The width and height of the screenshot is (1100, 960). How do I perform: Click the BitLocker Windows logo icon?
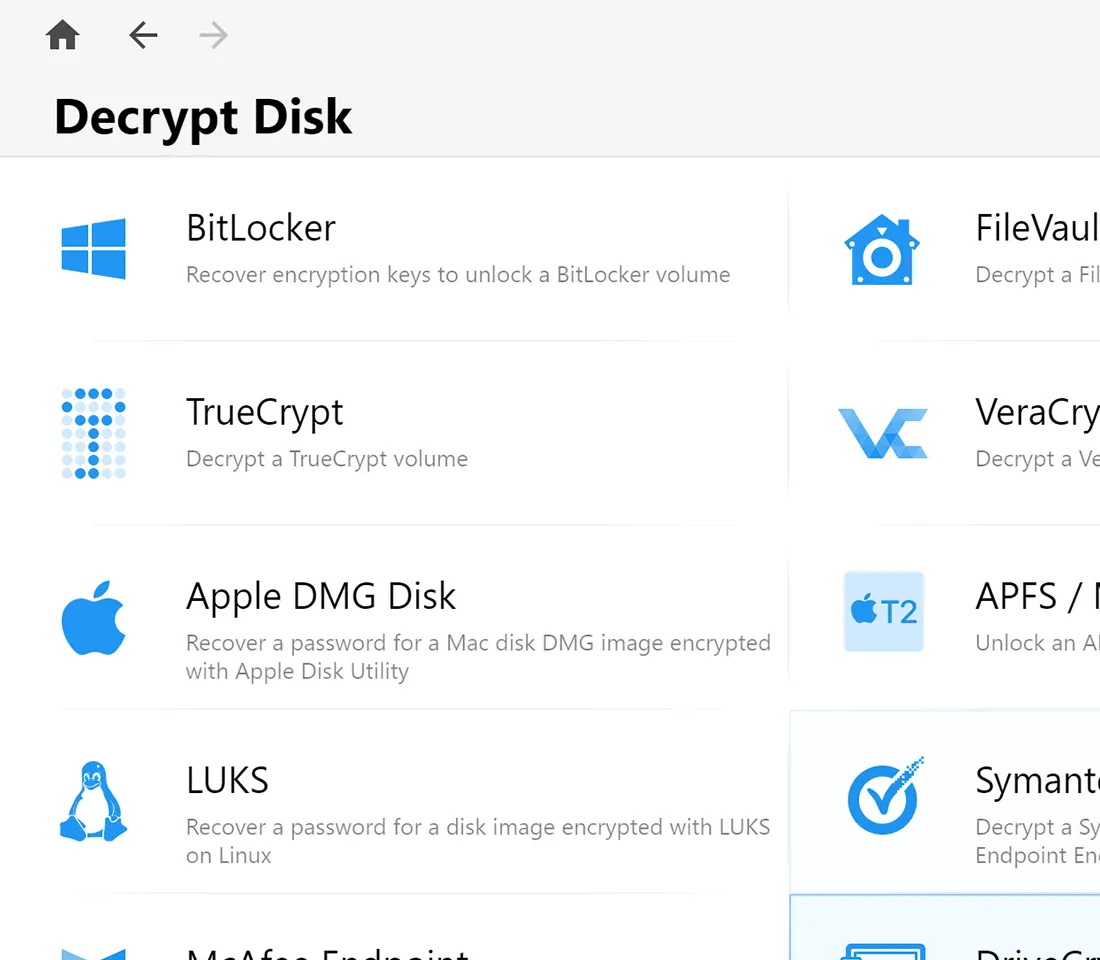(93, 248)
